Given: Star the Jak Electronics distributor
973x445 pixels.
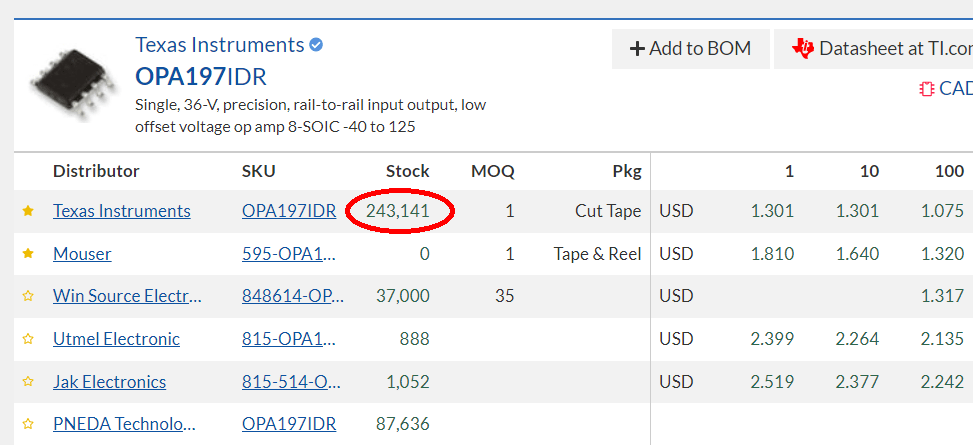Looking at the screenshot, I should (28, 382).
